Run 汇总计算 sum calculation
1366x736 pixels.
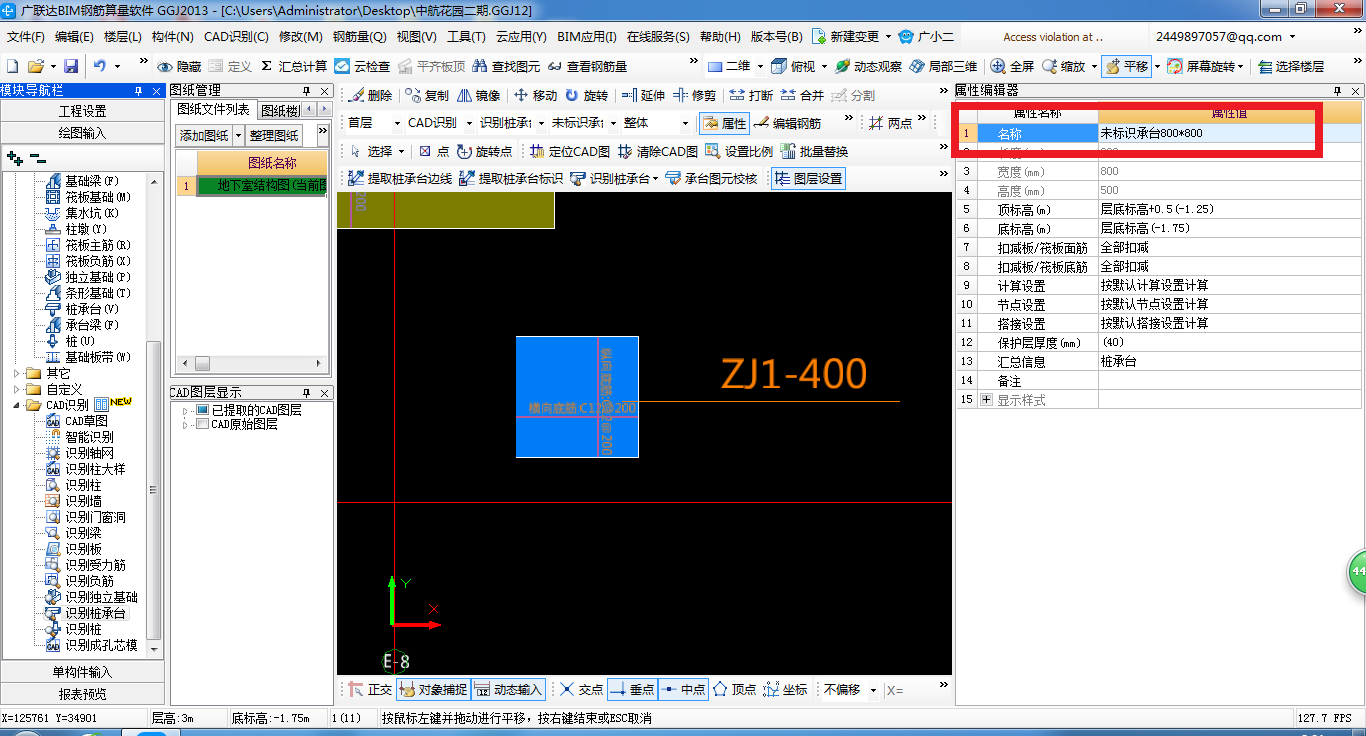[293, 66]
